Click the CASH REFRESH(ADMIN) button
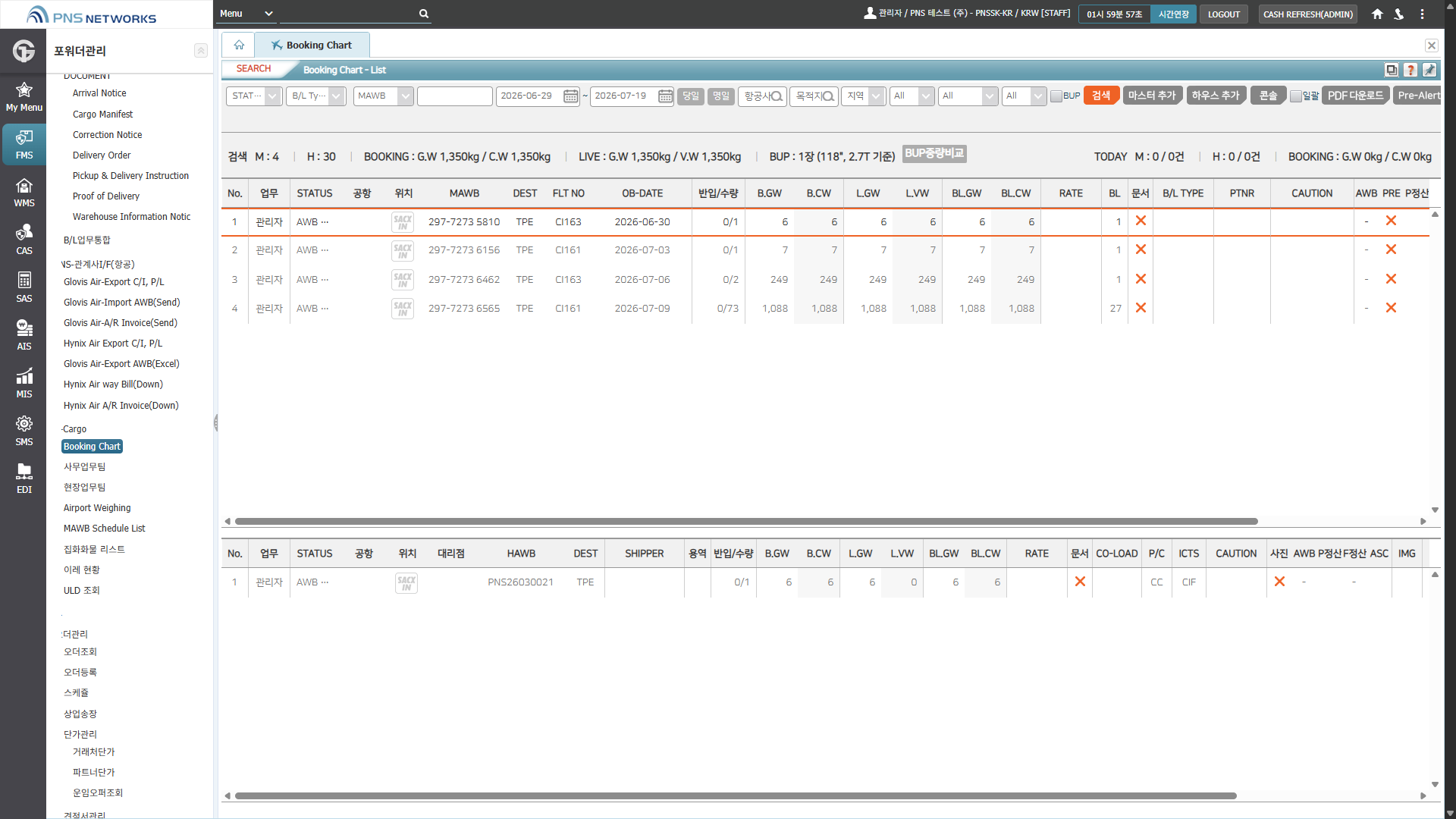Screen dimensions: 1456x819 pos(1308,14)
